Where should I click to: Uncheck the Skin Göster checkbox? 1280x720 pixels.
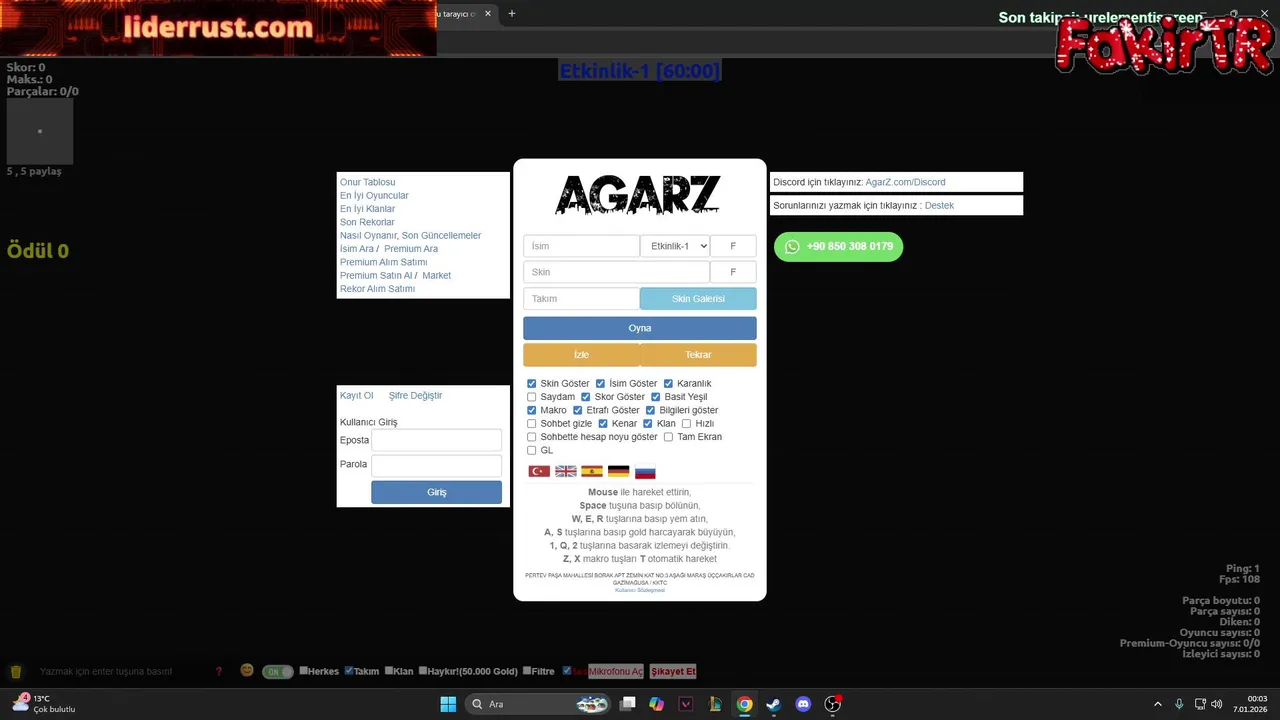[532, 384]
